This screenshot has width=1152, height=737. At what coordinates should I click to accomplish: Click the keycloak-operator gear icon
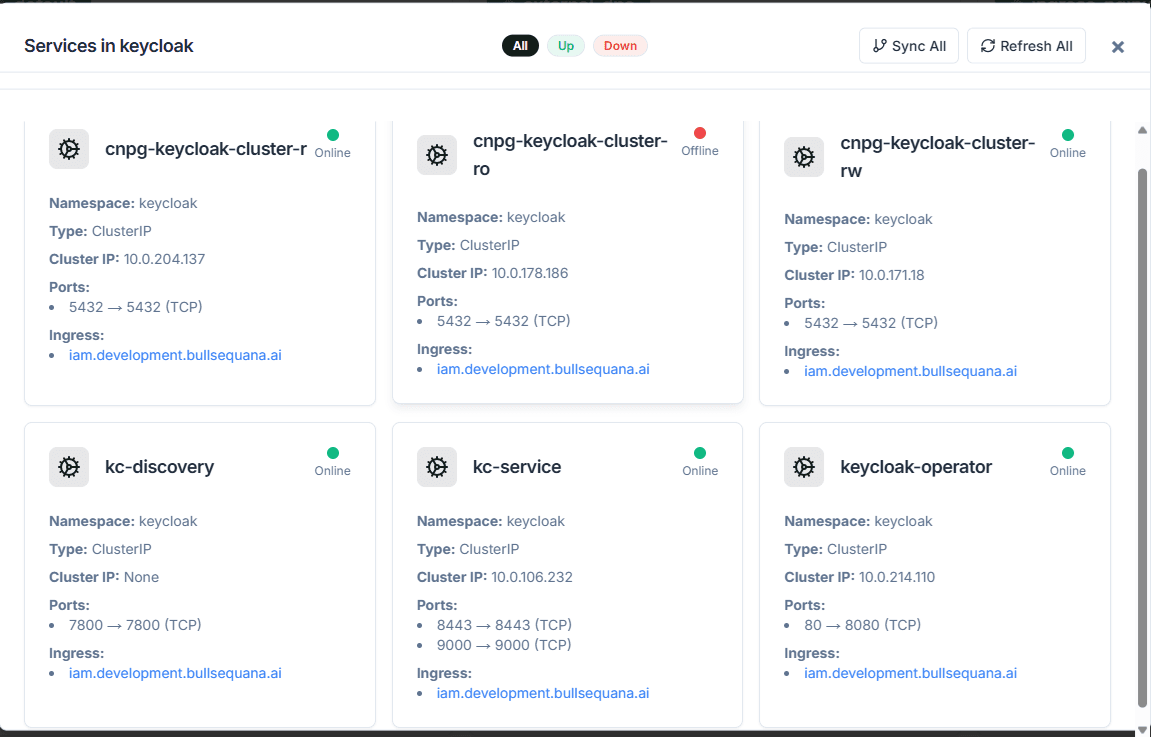click(x=803, y=467)
